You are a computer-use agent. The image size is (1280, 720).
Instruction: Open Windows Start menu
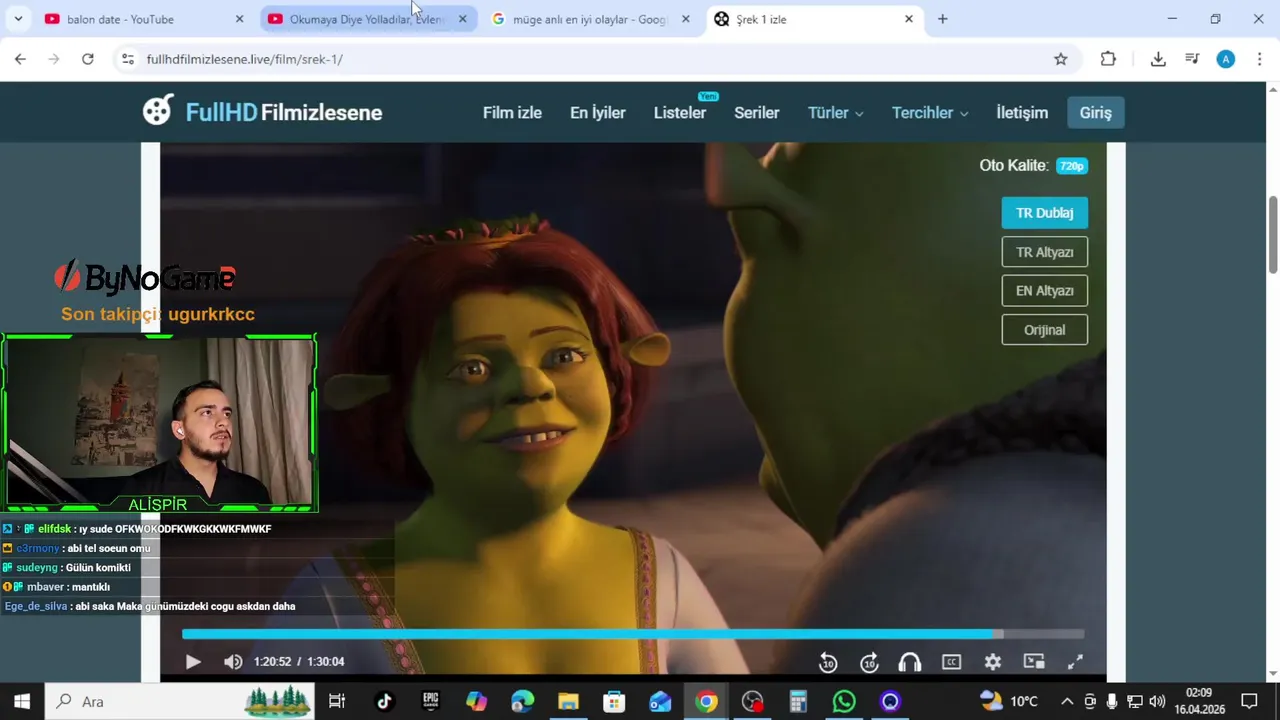(22, 701)
